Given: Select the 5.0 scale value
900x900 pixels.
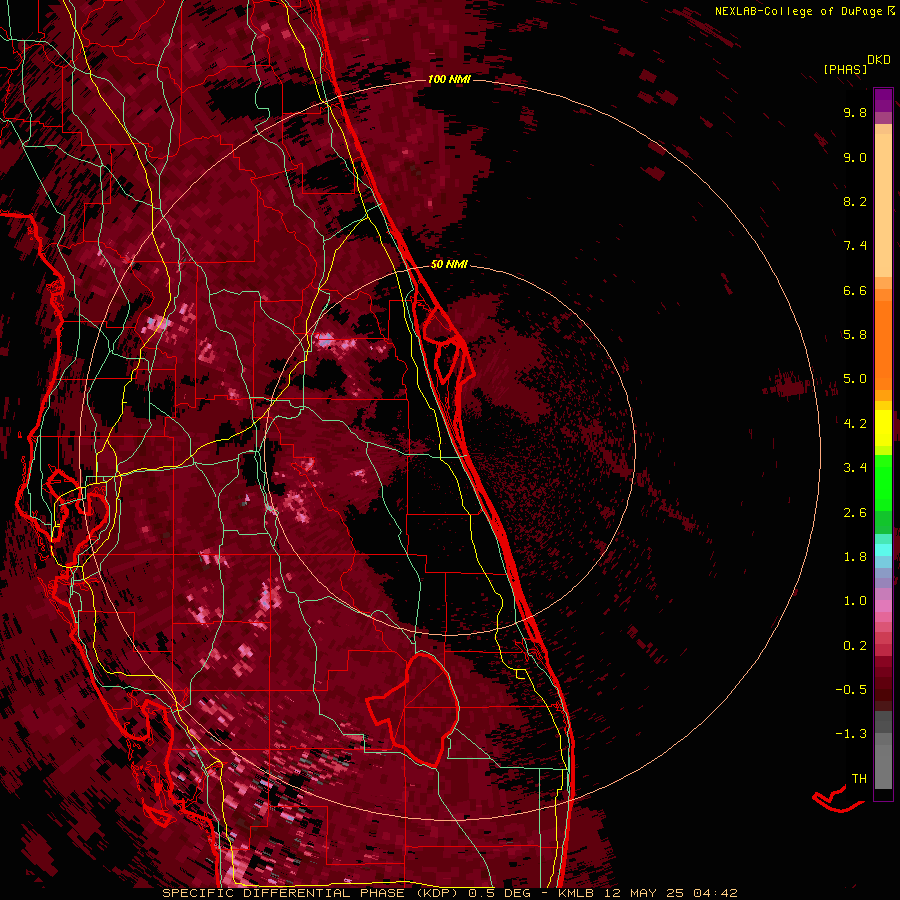Looking at the screenshot, I should pyautogui.click(x=855, y=379).
